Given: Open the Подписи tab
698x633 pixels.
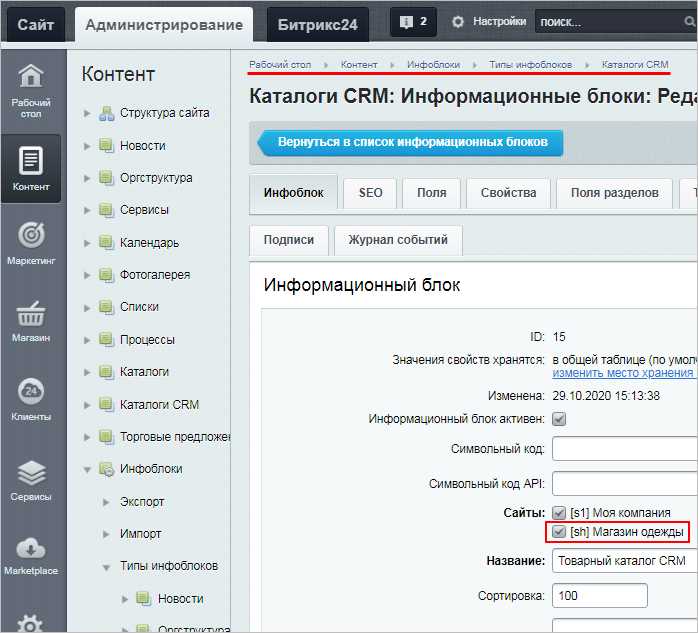Looking at the screenshot, I should click(x=289, y=240).
